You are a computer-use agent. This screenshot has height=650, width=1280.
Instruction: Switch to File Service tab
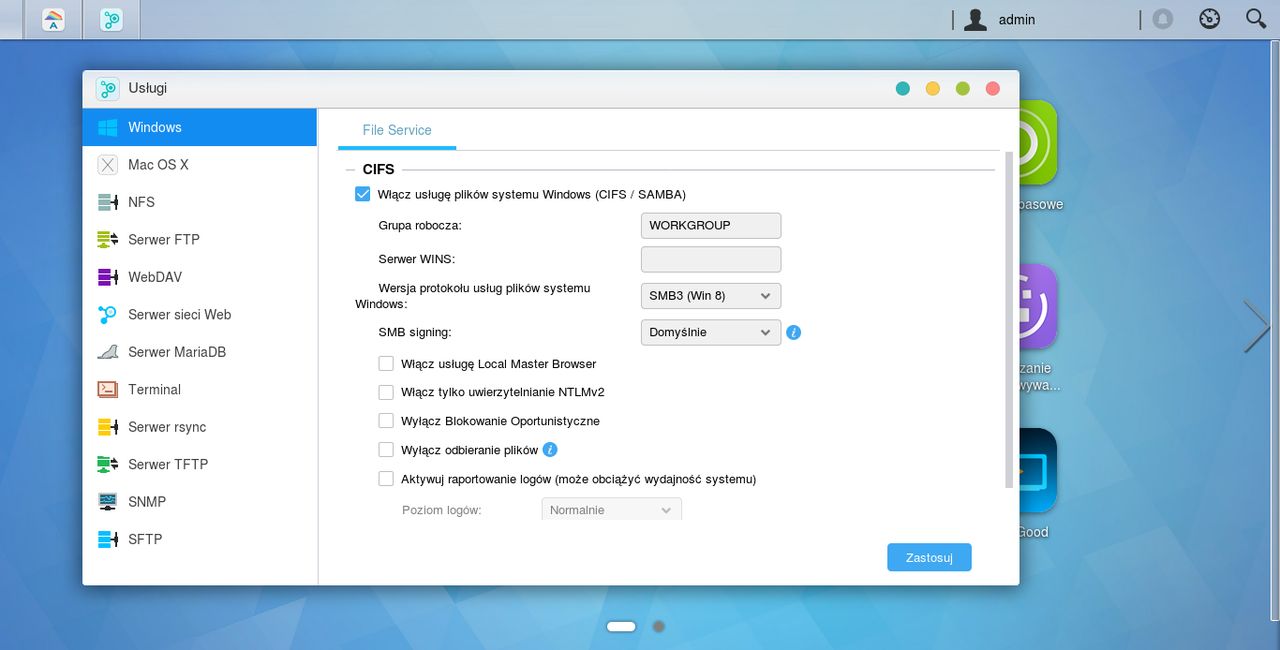pyautogui.click(x=397, y=130)
